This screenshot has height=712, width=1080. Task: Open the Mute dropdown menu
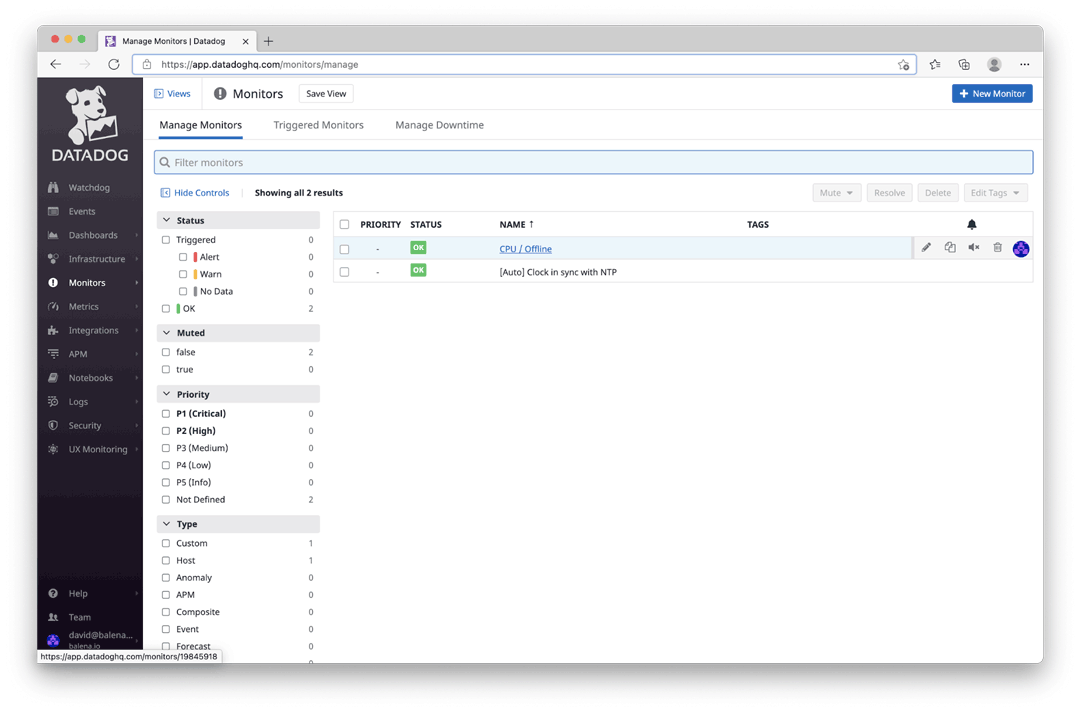[x=836, y=192]
